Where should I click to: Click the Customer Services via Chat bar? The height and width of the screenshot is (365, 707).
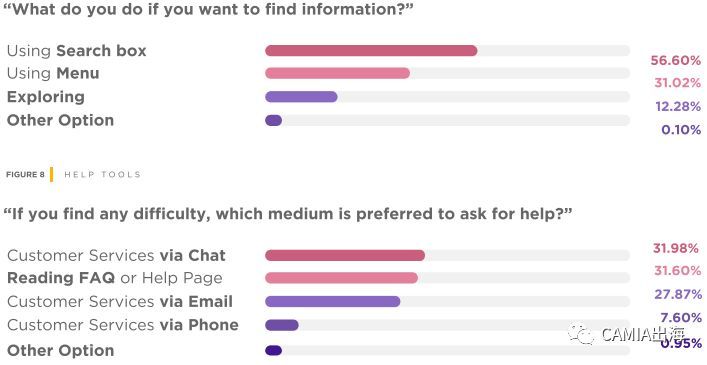coord(344,256)
